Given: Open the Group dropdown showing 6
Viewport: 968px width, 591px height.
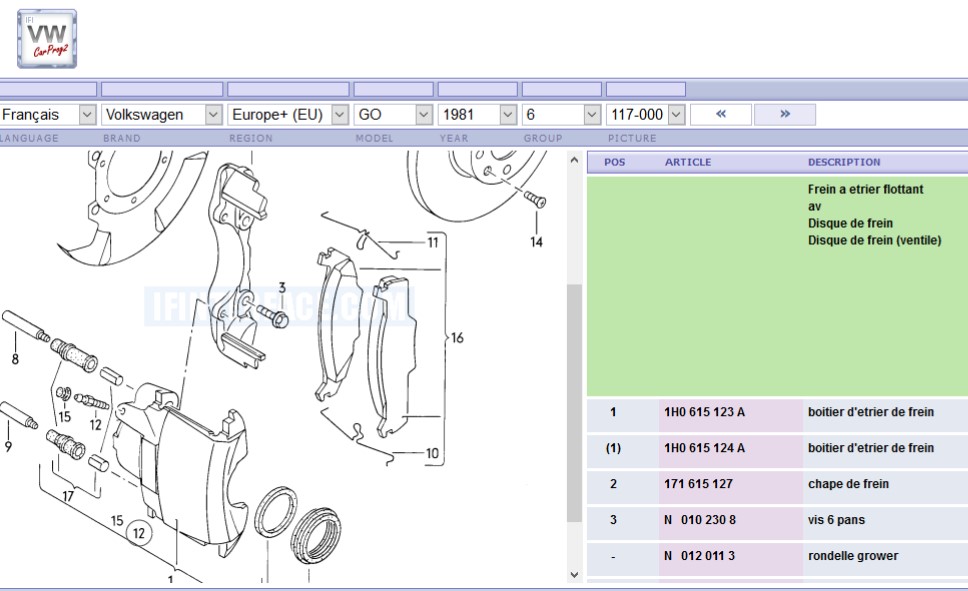Looking at the screenshot, I should (562, 114).
